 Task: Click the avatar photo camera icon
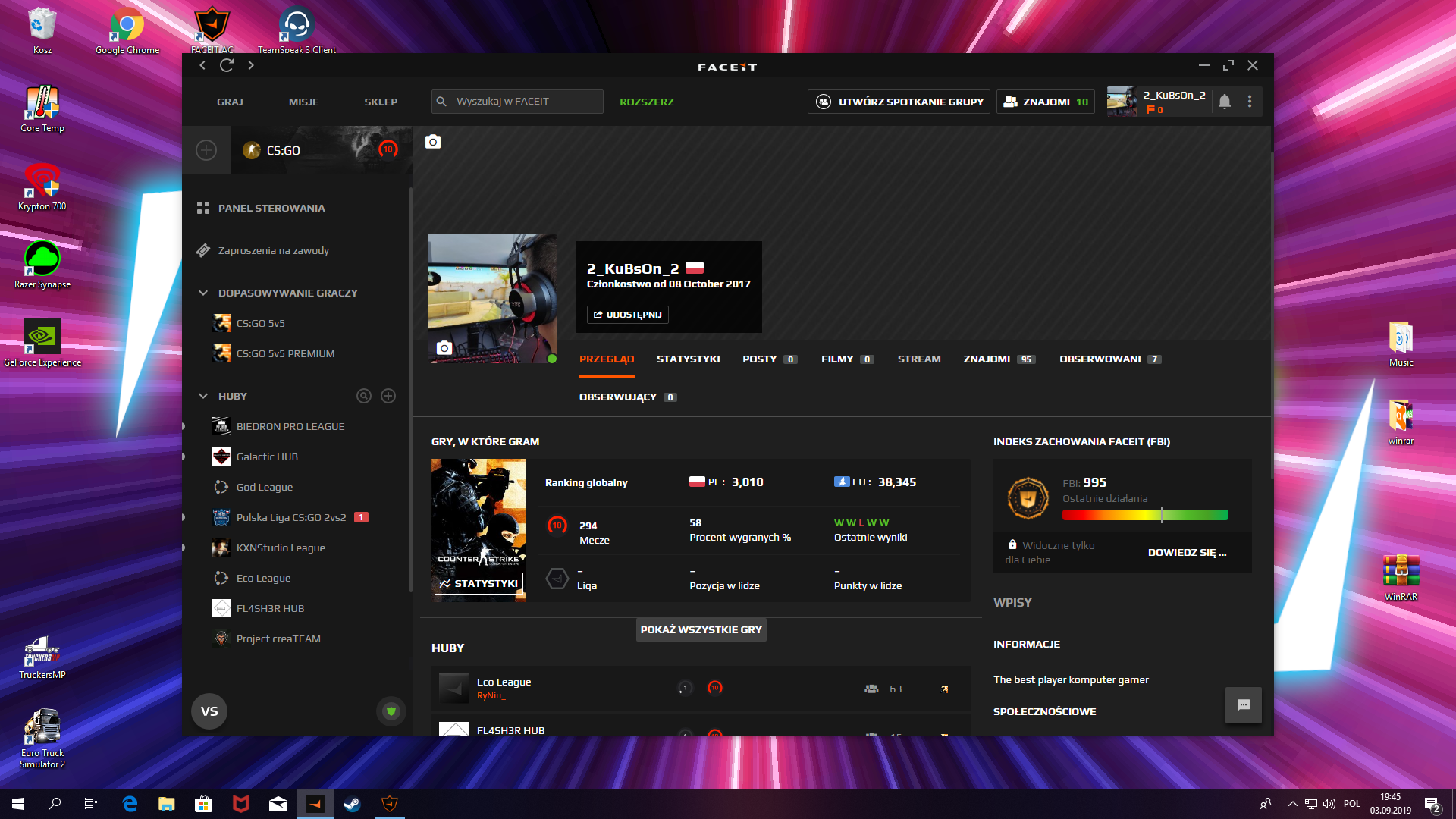pos(444,348)
